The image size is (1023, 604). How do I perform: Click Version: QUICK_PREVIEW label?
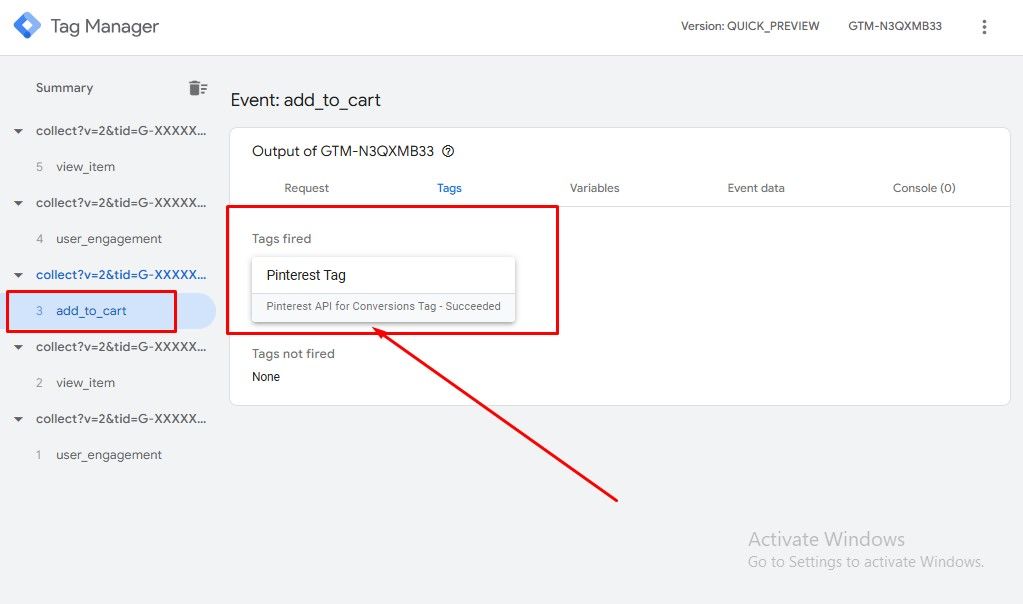pyautogui.click(x=750, y=26)
